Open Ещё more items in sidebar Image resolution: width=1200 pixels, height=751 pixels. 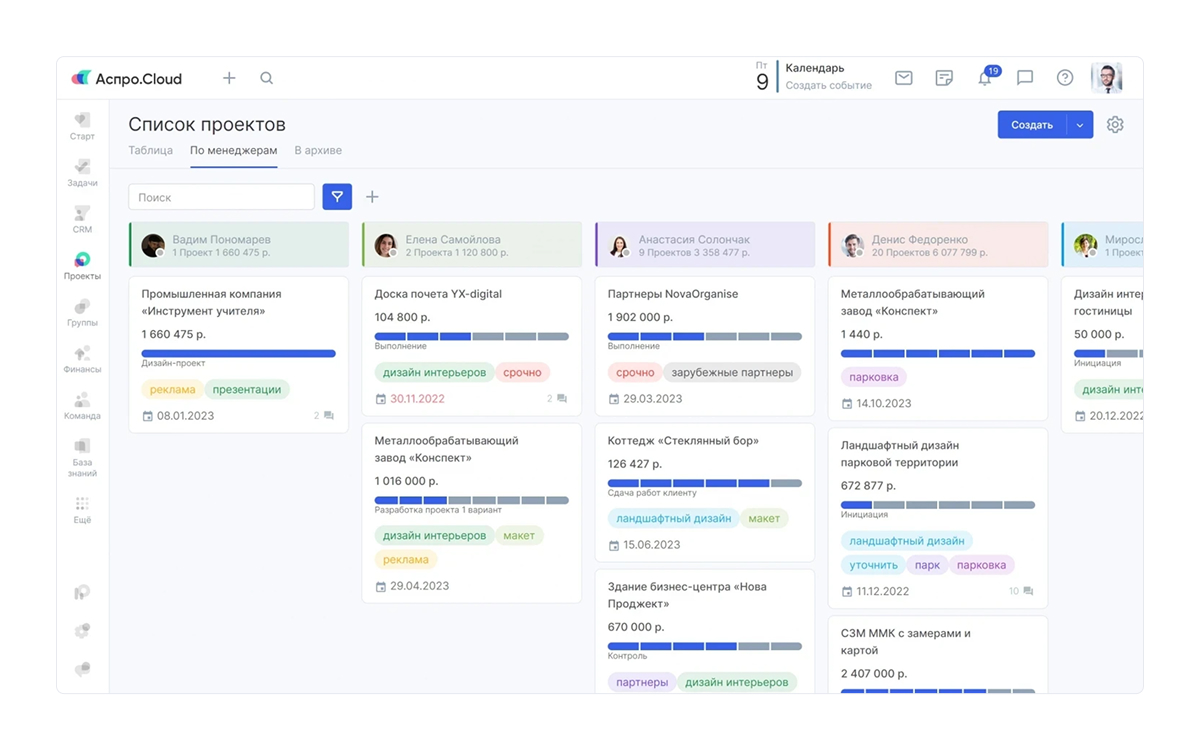tap(82, 510)
